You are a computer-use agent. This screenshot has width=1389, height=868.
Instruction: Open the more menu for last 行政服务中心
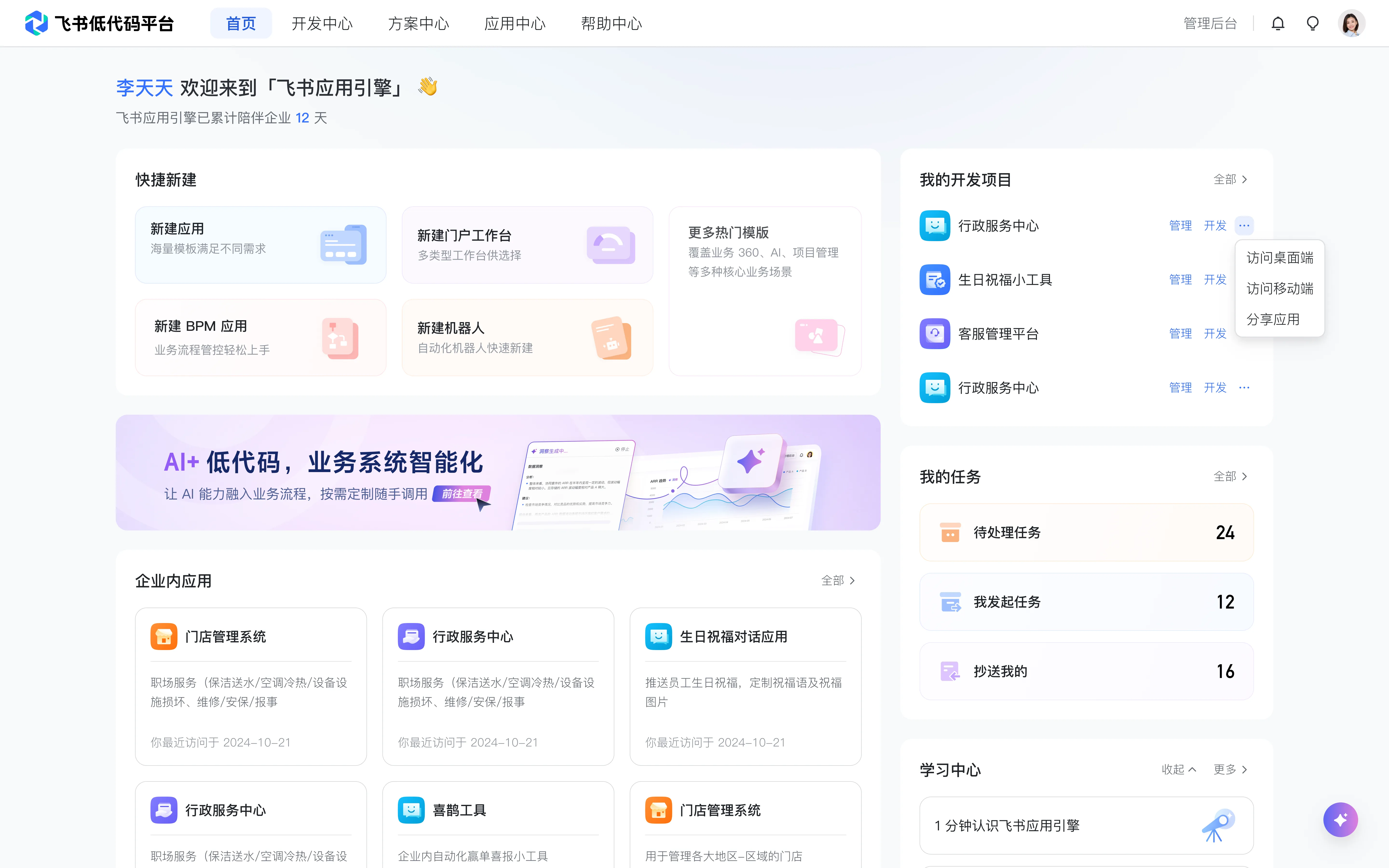click(1244, 387)
